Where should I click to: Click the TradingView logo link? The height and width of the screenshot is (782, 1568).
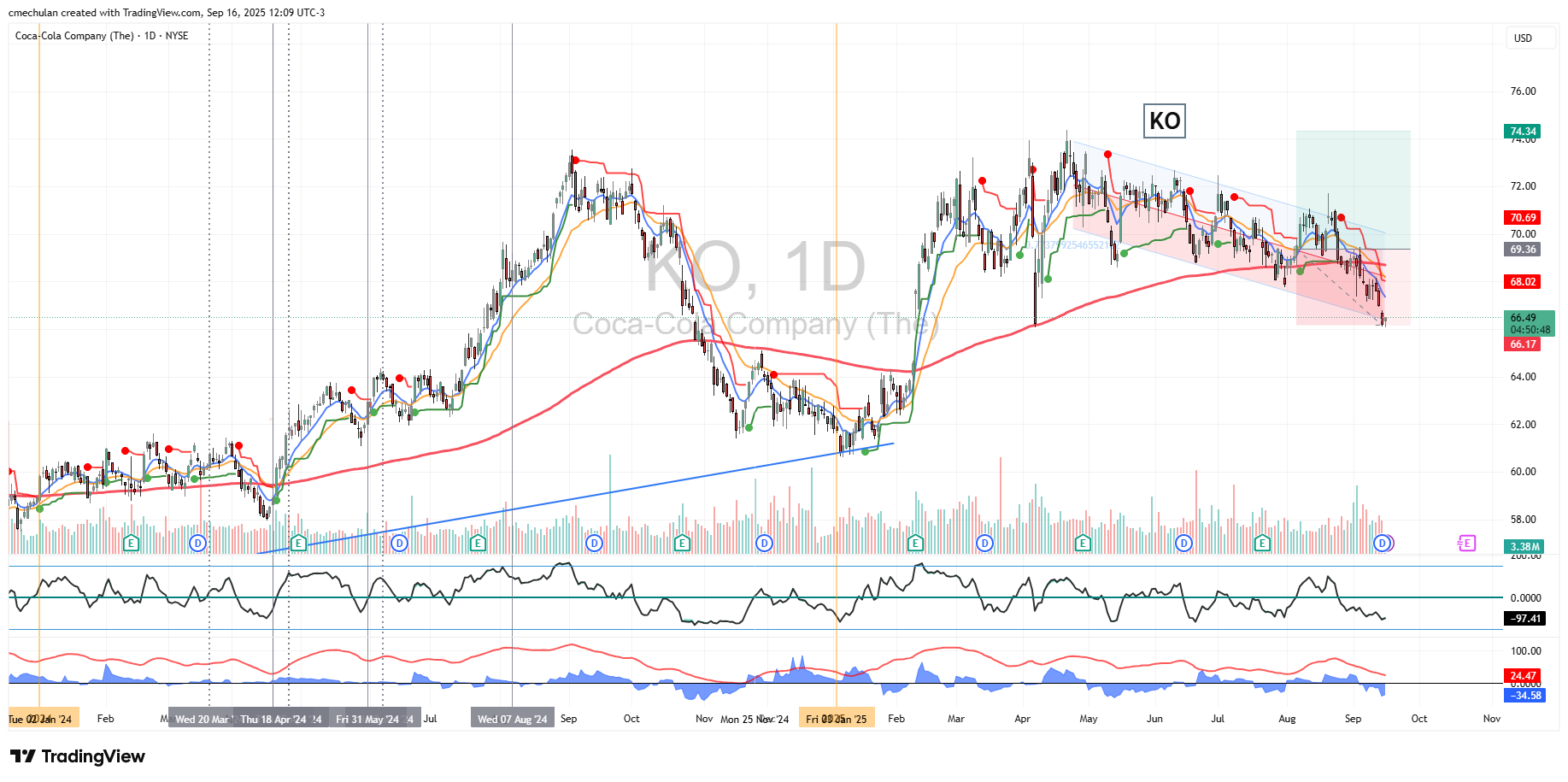[x=78, y=756]
